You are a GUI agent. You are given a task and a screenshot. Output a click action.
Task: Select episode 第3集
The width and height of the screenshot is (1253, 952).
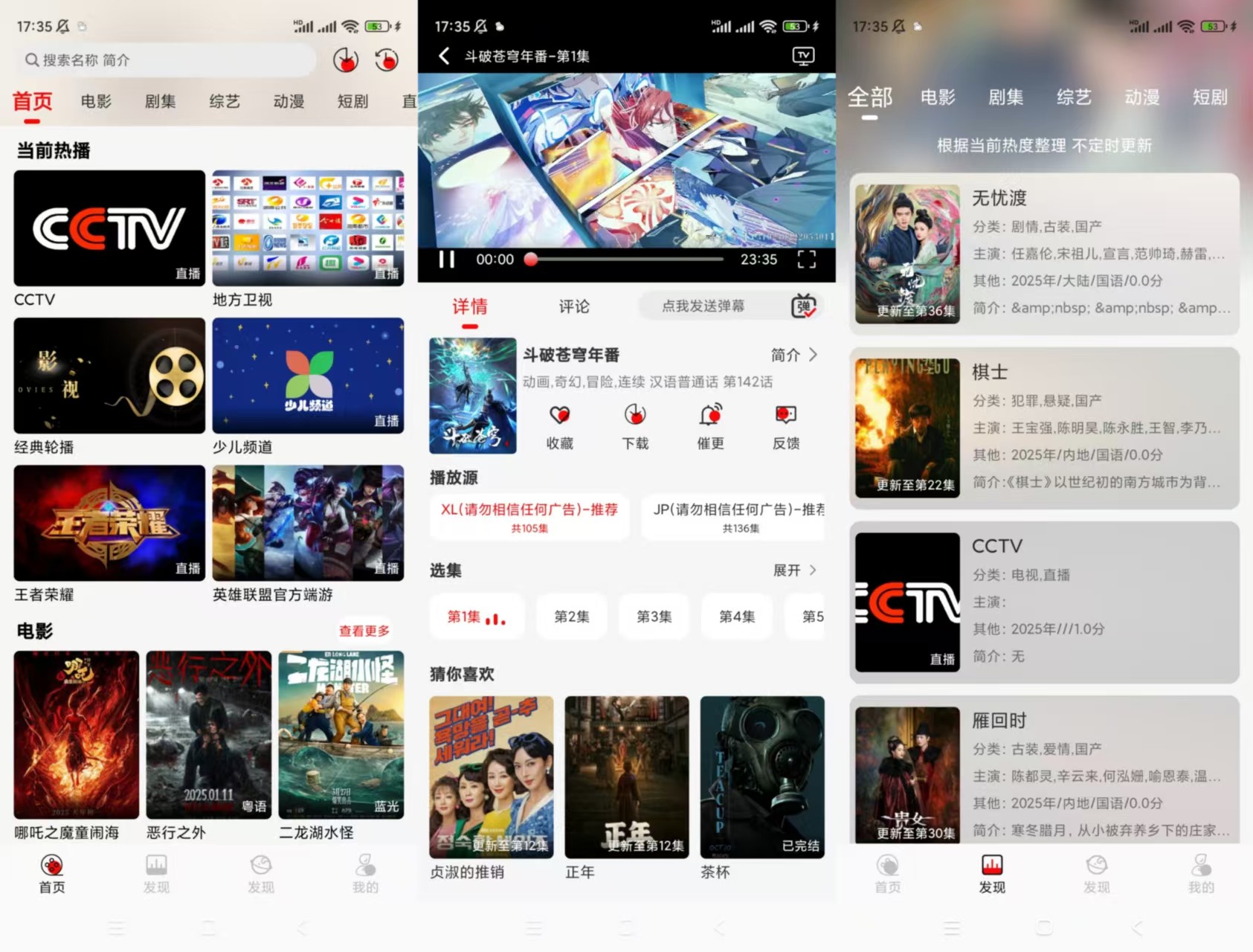tap(654, 617)
